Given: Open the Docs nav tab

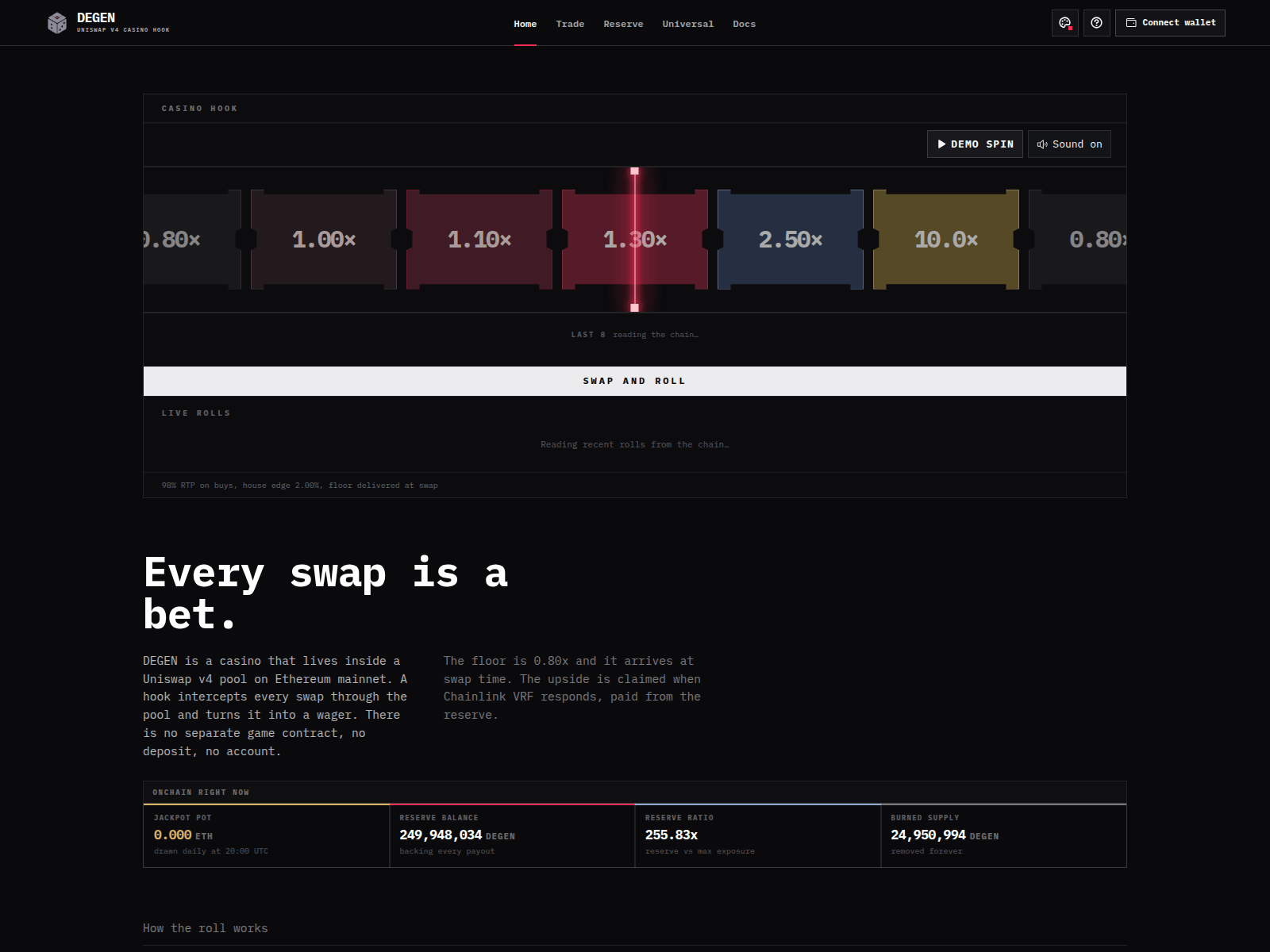Looking at the screenshot, I should [745, 24].
